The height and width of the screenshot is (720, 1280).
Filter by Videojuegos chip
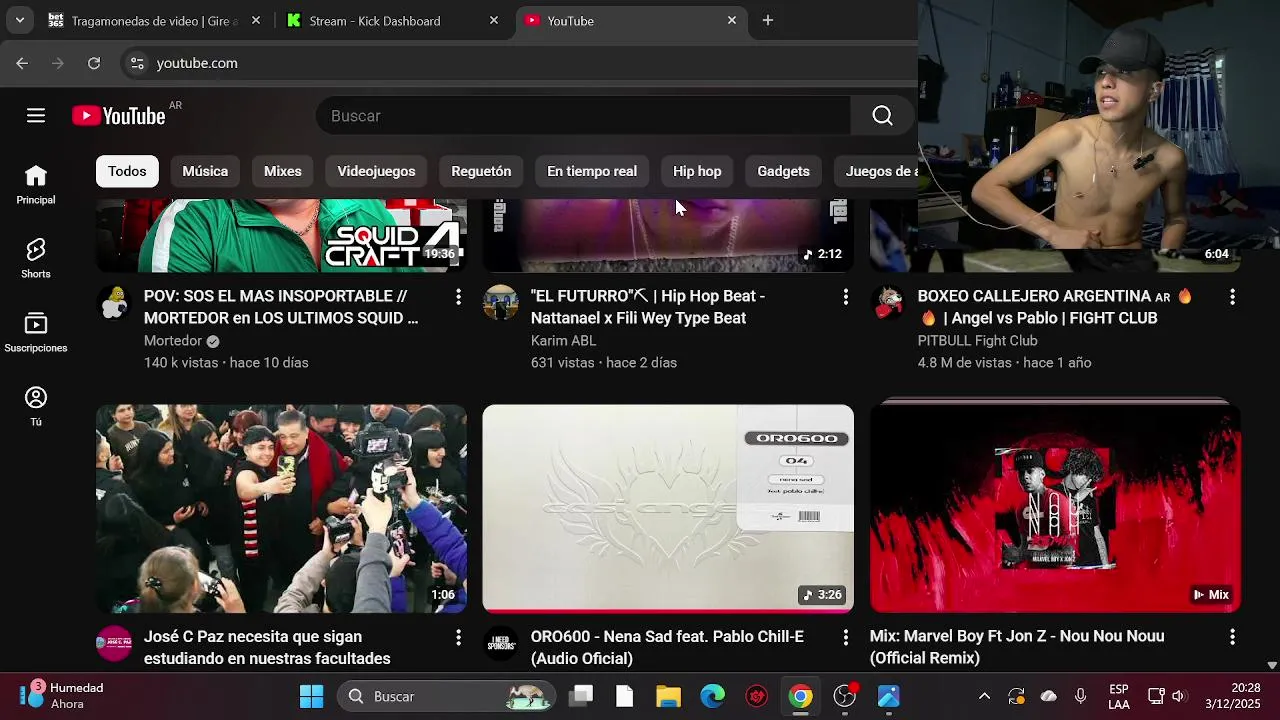(x=376, y=171)
